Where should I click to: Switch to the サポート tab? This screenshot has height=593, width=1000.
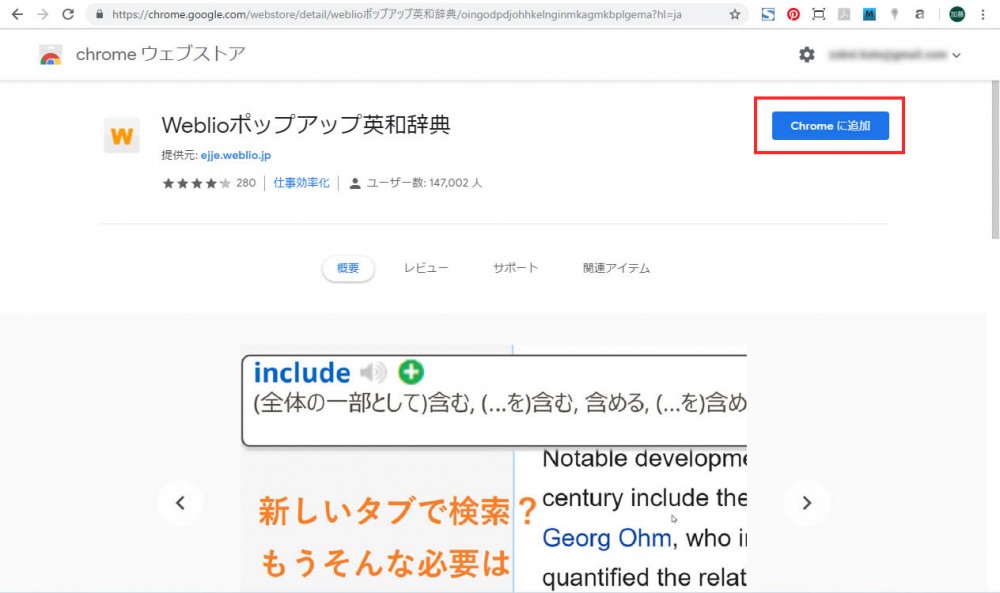[x=515, y=268]
